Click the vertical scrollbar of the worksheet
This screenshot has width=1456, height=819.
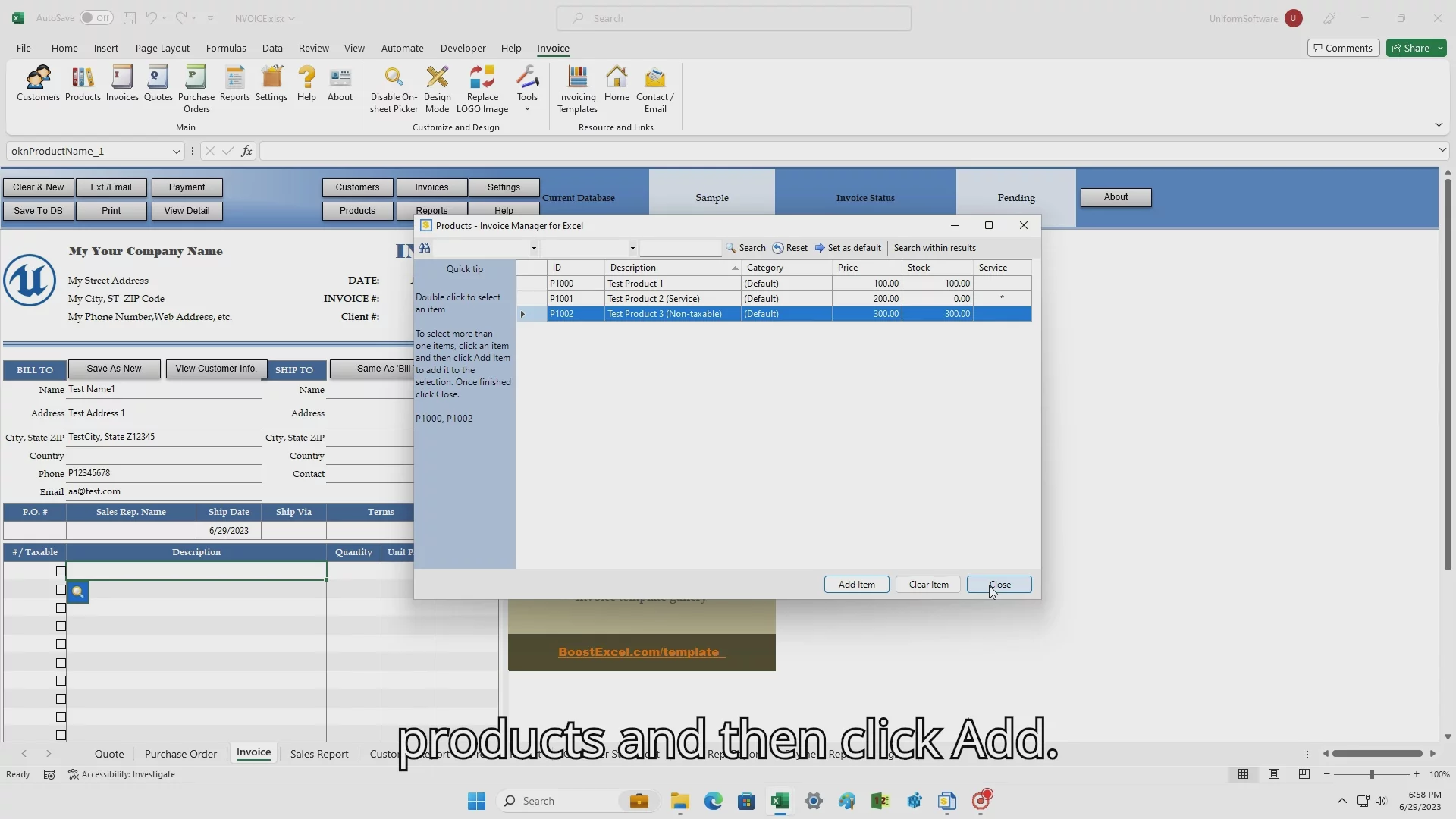[x=1448, y=375]
